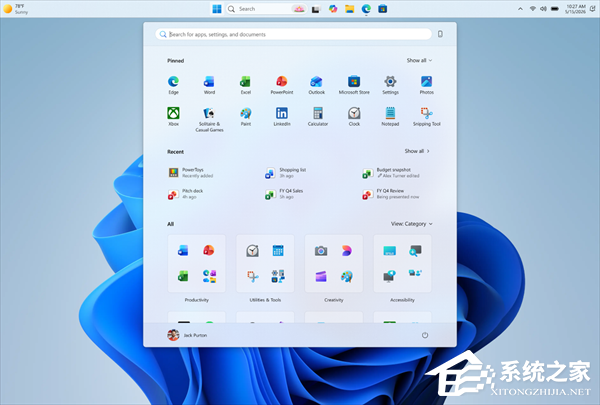Open the clock and date in taskbar
The width and height of the screenshot is (600, 405).
(576, 9)
